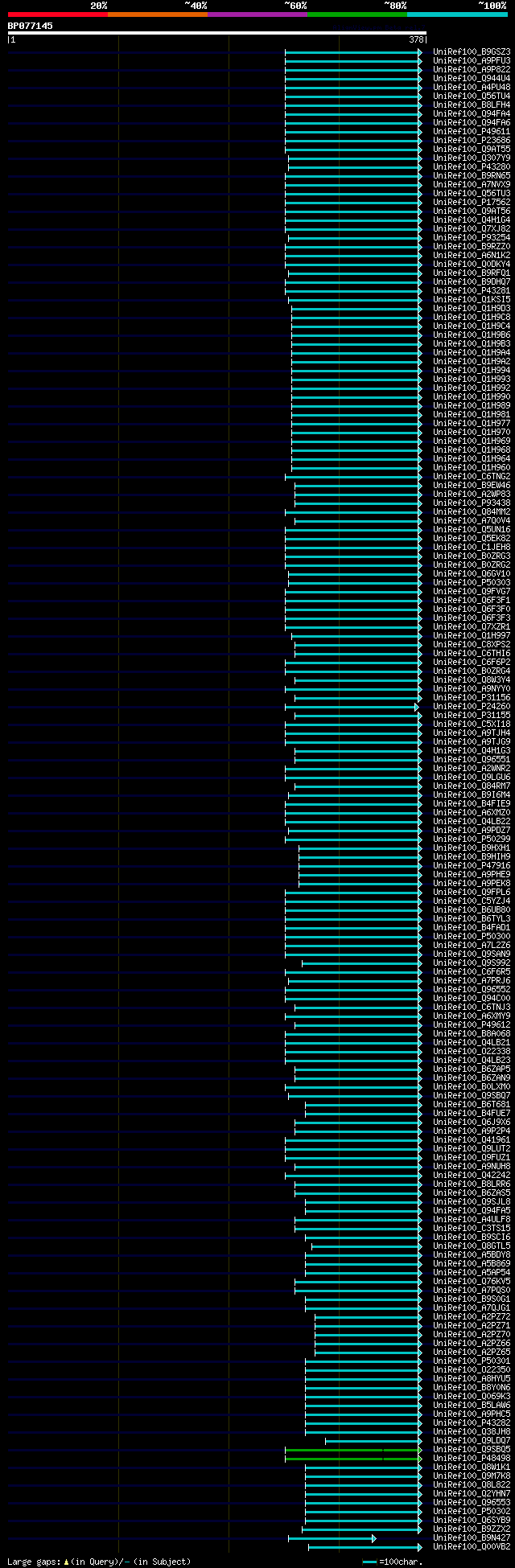Open hit UniRef100_Q8GTL5

click(x=472, y=1246)
